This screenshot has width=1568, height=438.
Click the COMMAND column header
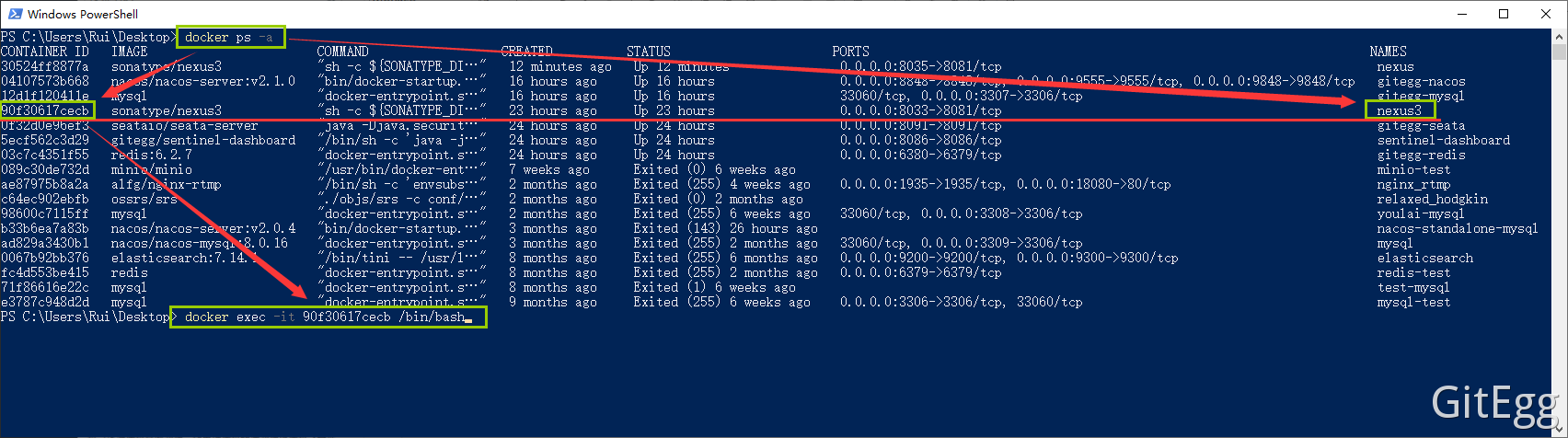(343, 52)
